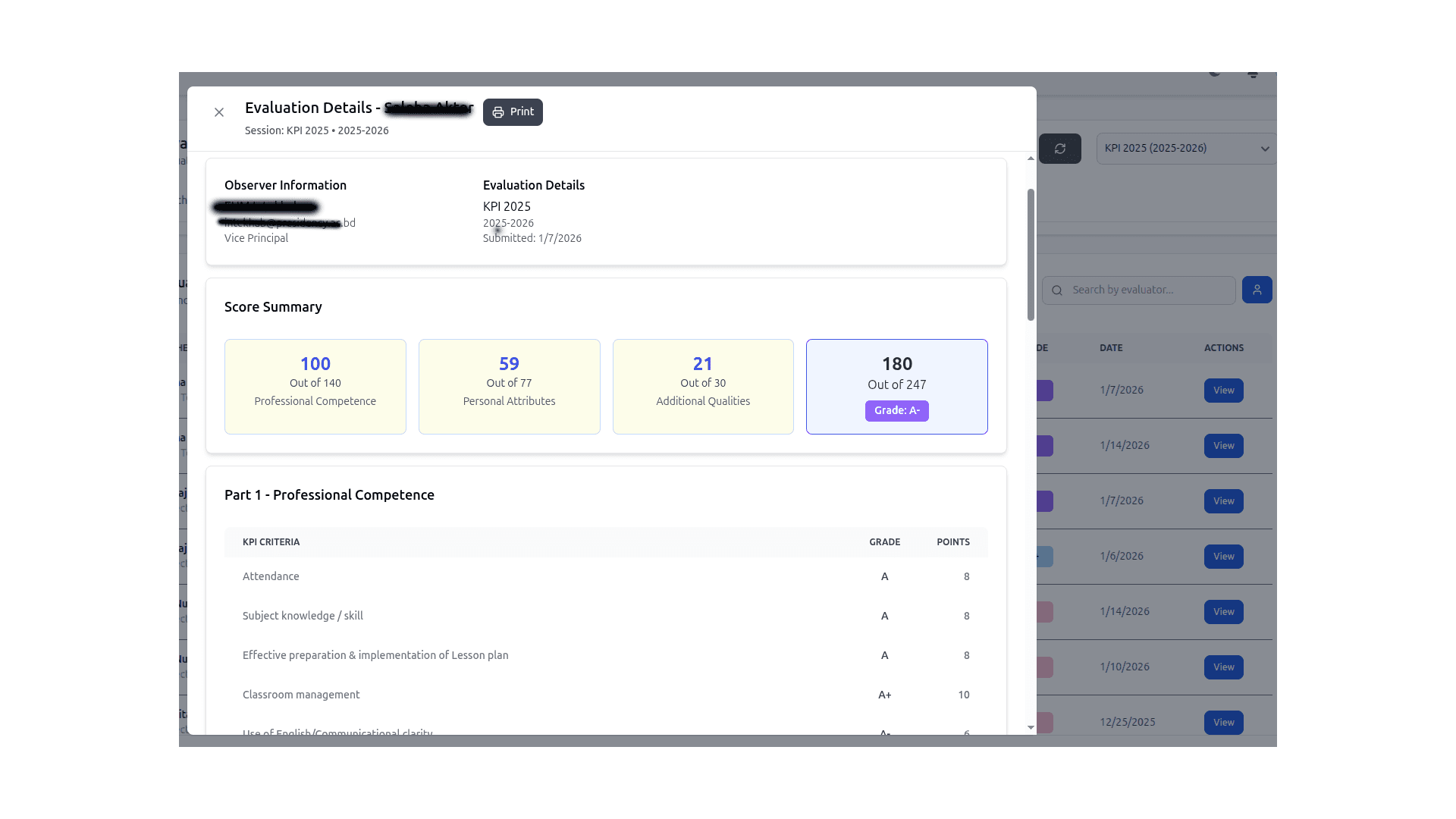This screenshot has height=819, width=1456.
Task: View the evaluation dated 1/7/2026
Action: pos(1223,391)
